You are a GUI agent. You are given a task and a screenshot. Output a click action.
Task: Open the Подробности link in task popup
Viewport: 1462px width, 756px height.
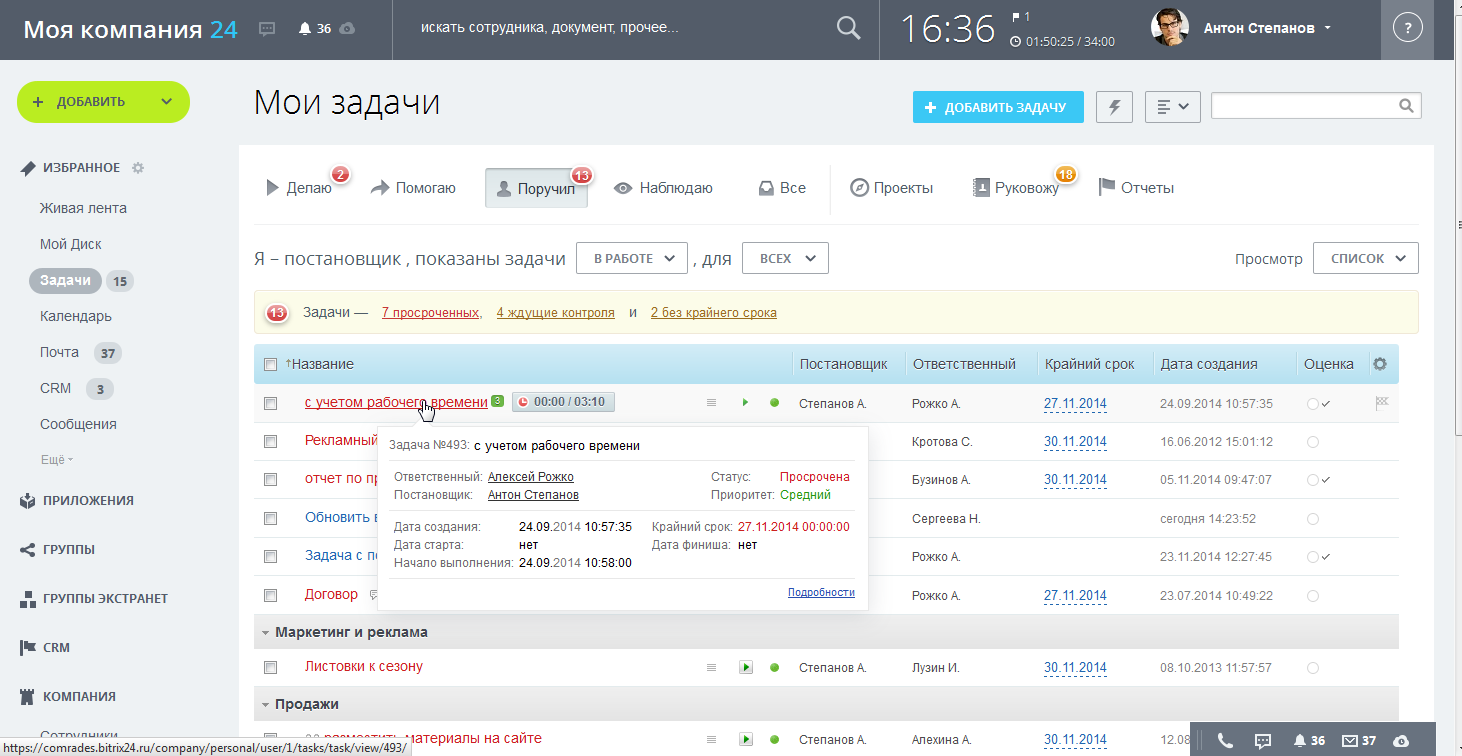tap(820, 592)
